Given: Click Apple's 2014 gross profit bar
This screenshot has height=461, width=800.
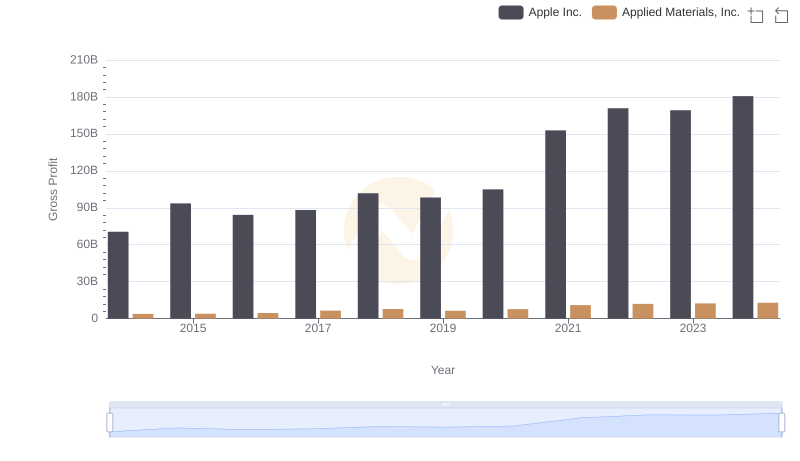Looking at the screenshot, I should coord(118,275).
